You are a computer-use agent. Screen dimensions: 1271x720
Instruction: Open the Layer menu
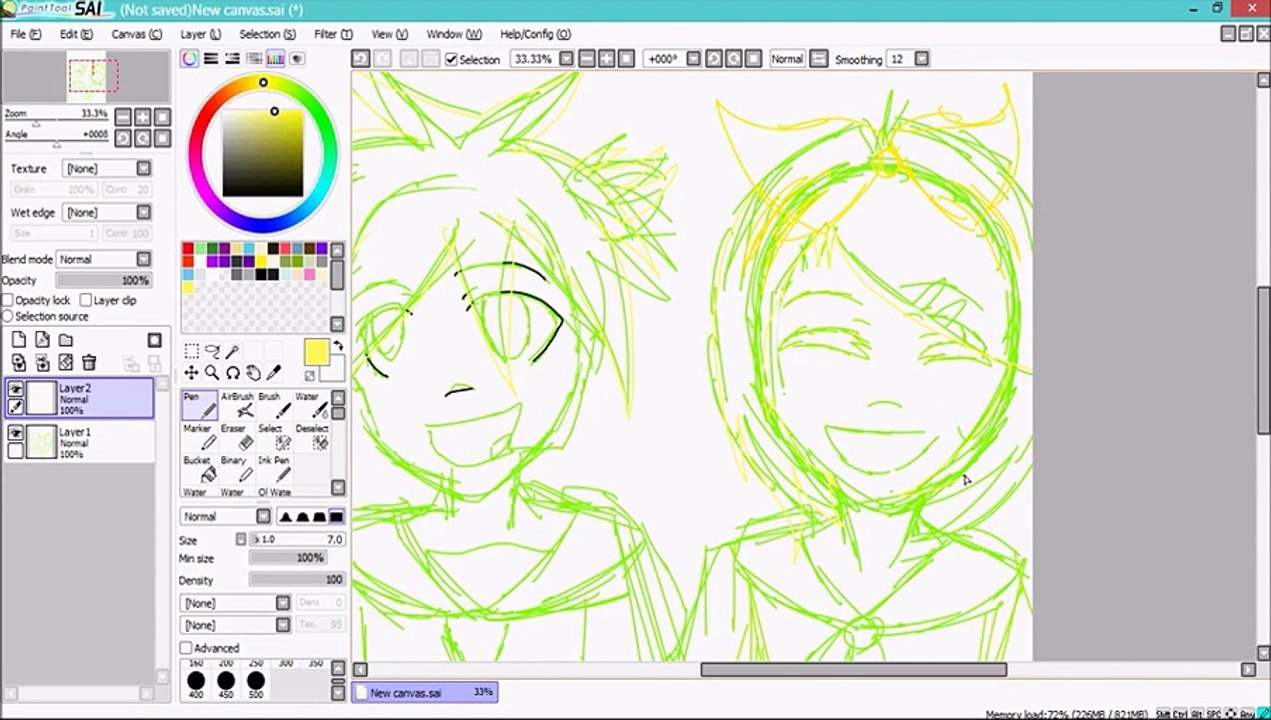[x=200, y=34]
